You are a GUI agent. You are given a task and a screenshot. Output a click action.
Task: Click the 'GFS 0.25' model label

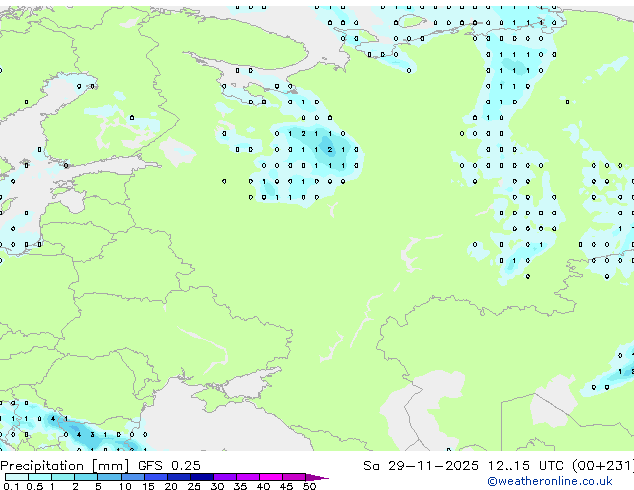point(169,466)
